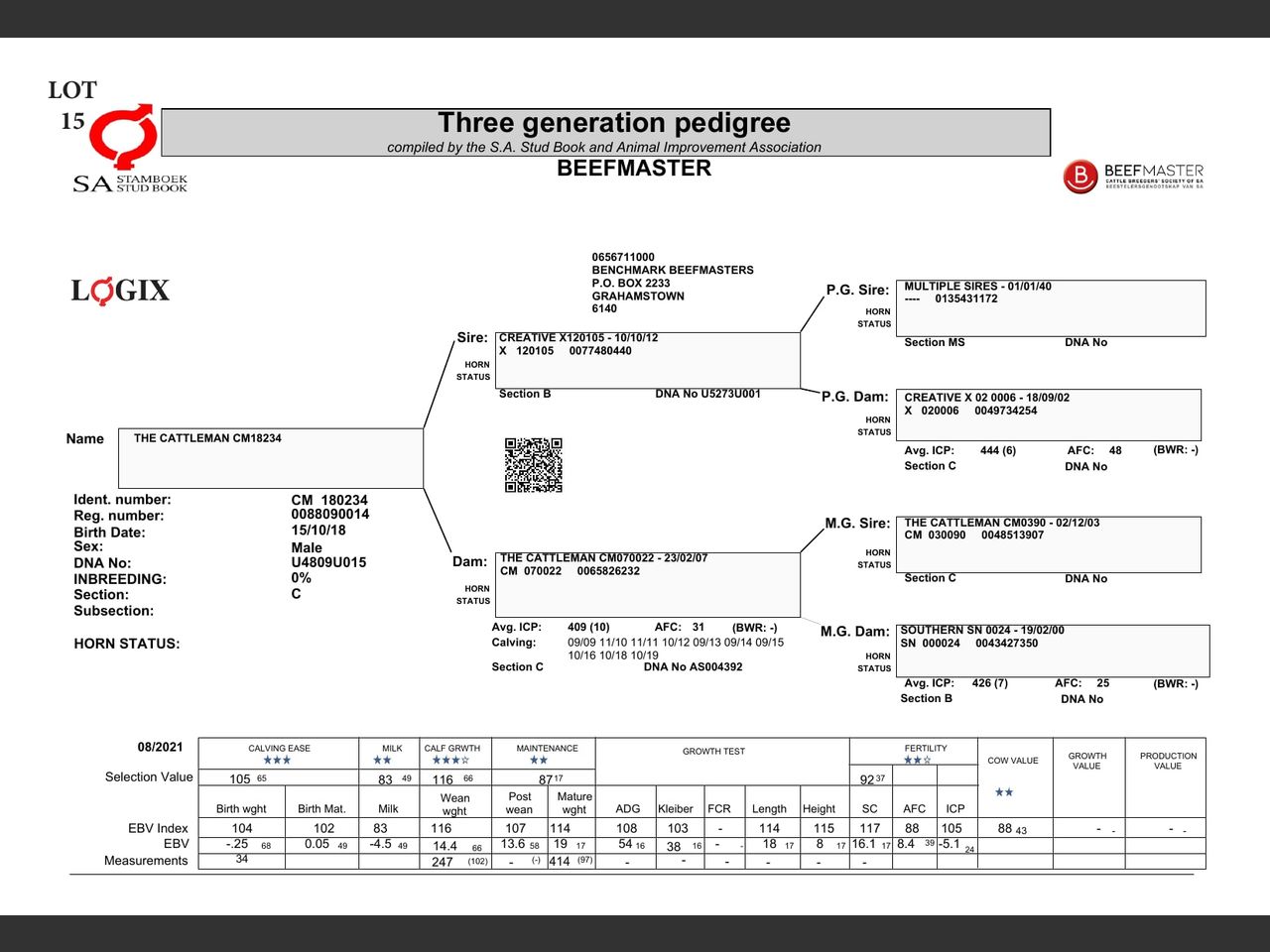Click the M.G. Dam box SOUTHERN SN 0024

click(1053, 651)
